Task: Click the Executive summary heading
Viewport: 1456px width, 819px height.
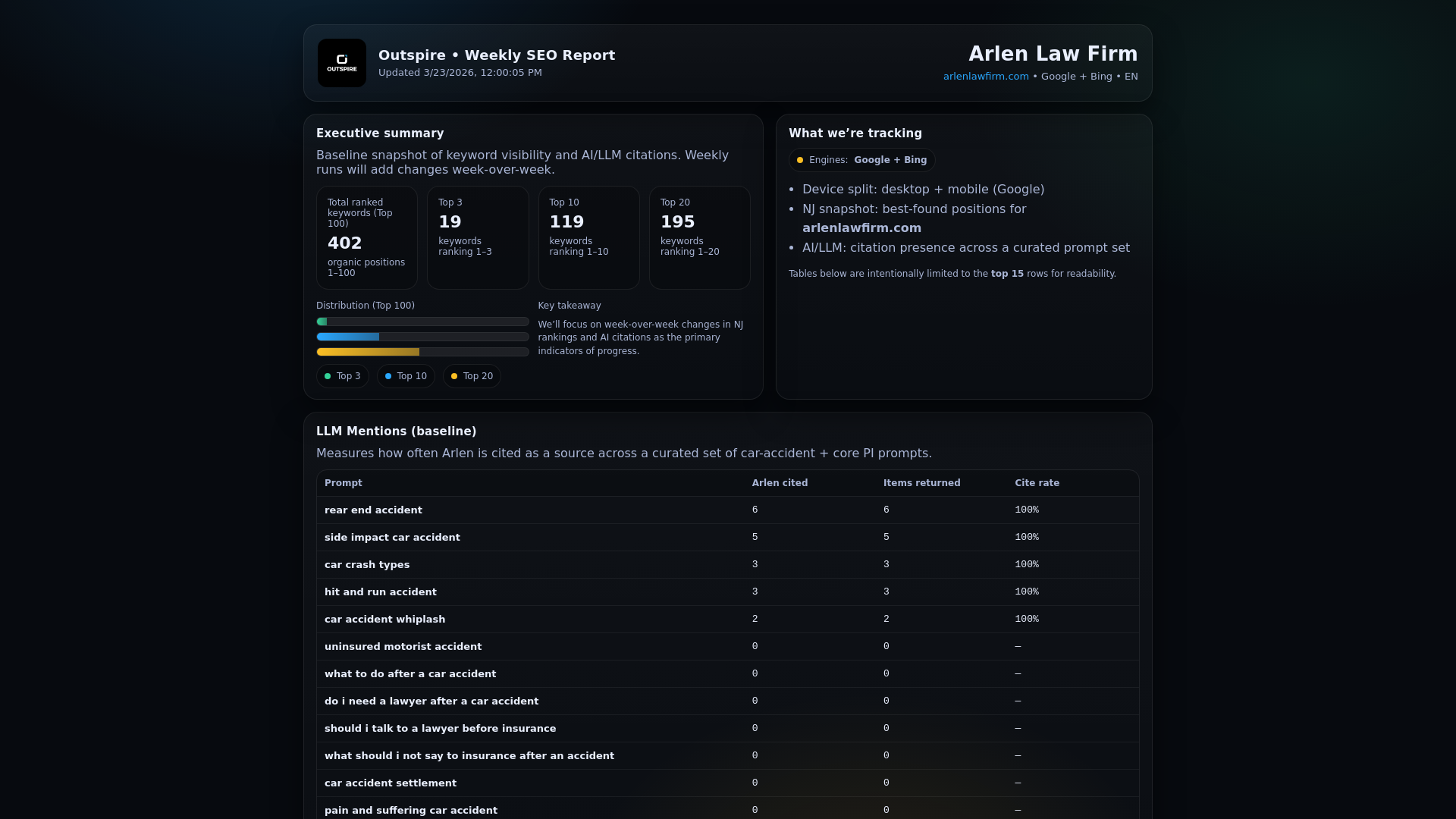Action: (380, 133)
